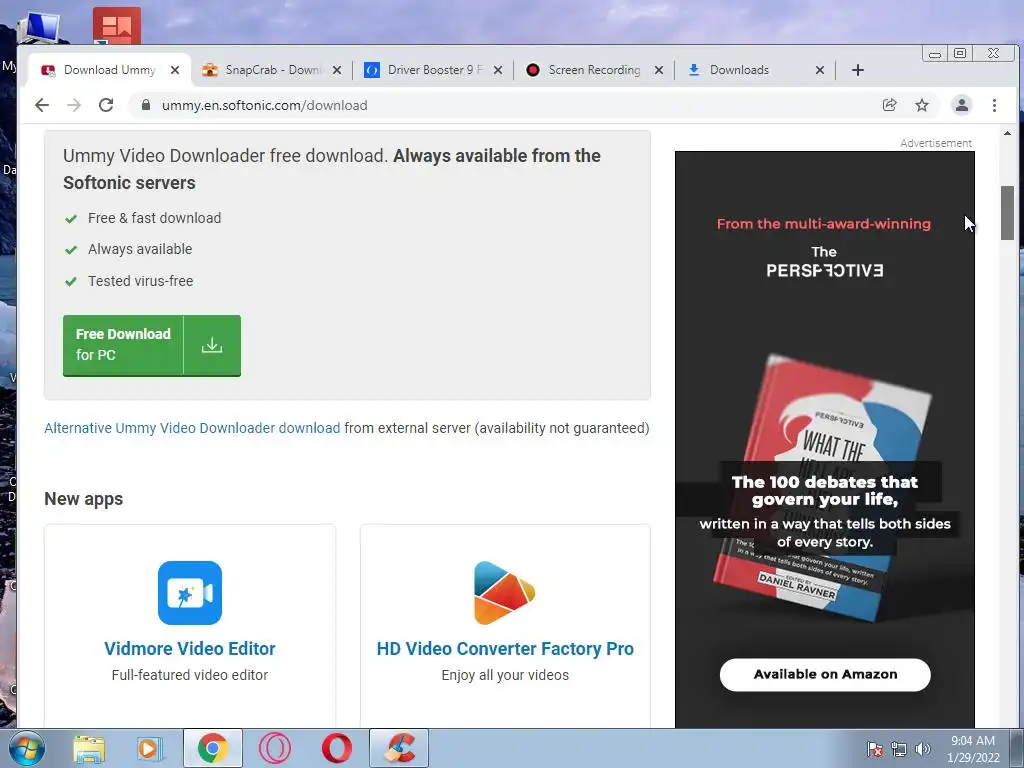Image resolution: width=1024 pixels, height=768 pixels.
Task: Click the browser forward arrow
Action: [x=74, y=105]
